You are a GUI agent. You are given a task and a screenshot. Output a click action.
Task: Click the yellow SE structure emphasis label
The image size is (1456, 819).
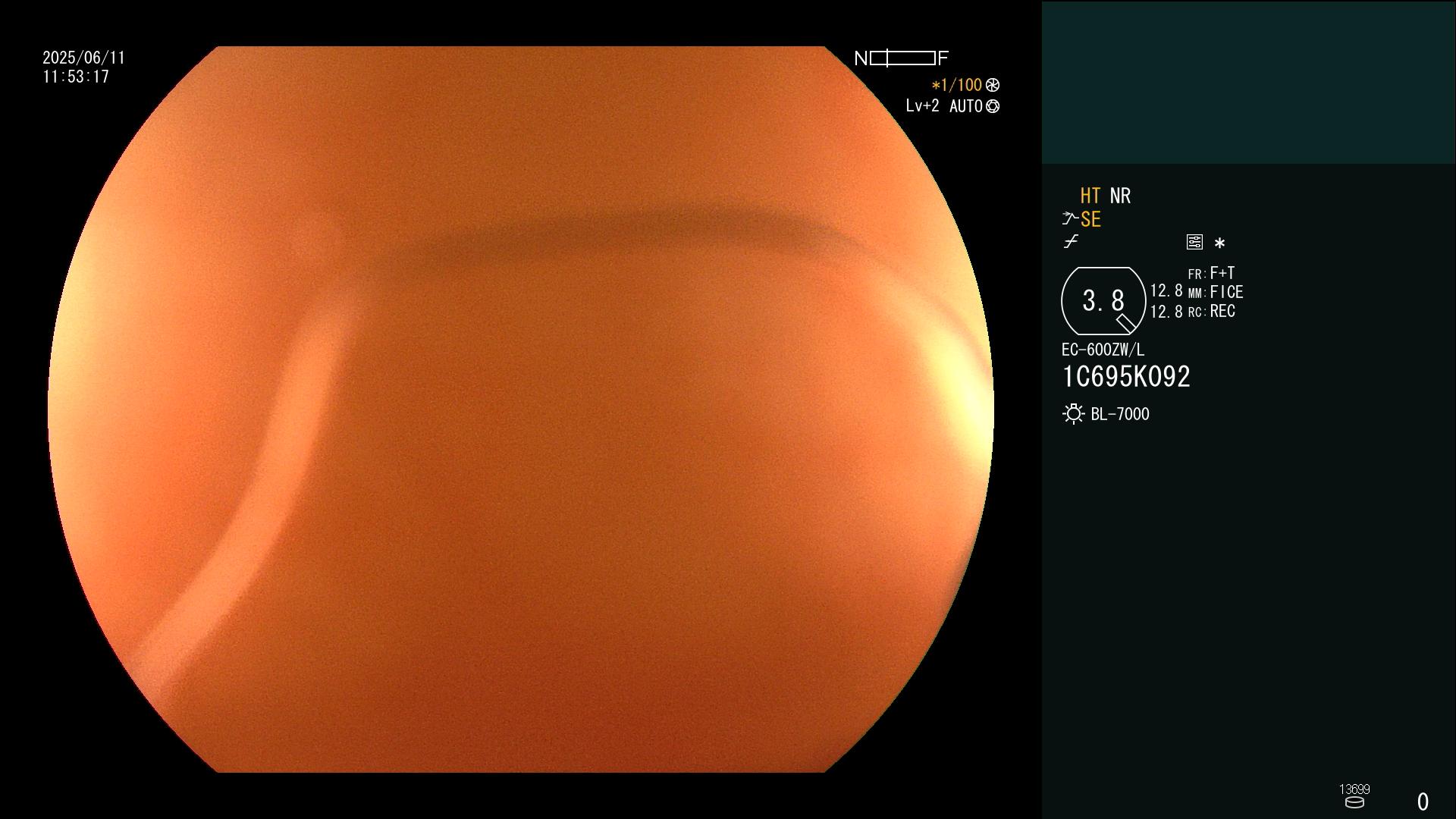click(1090, 220)
